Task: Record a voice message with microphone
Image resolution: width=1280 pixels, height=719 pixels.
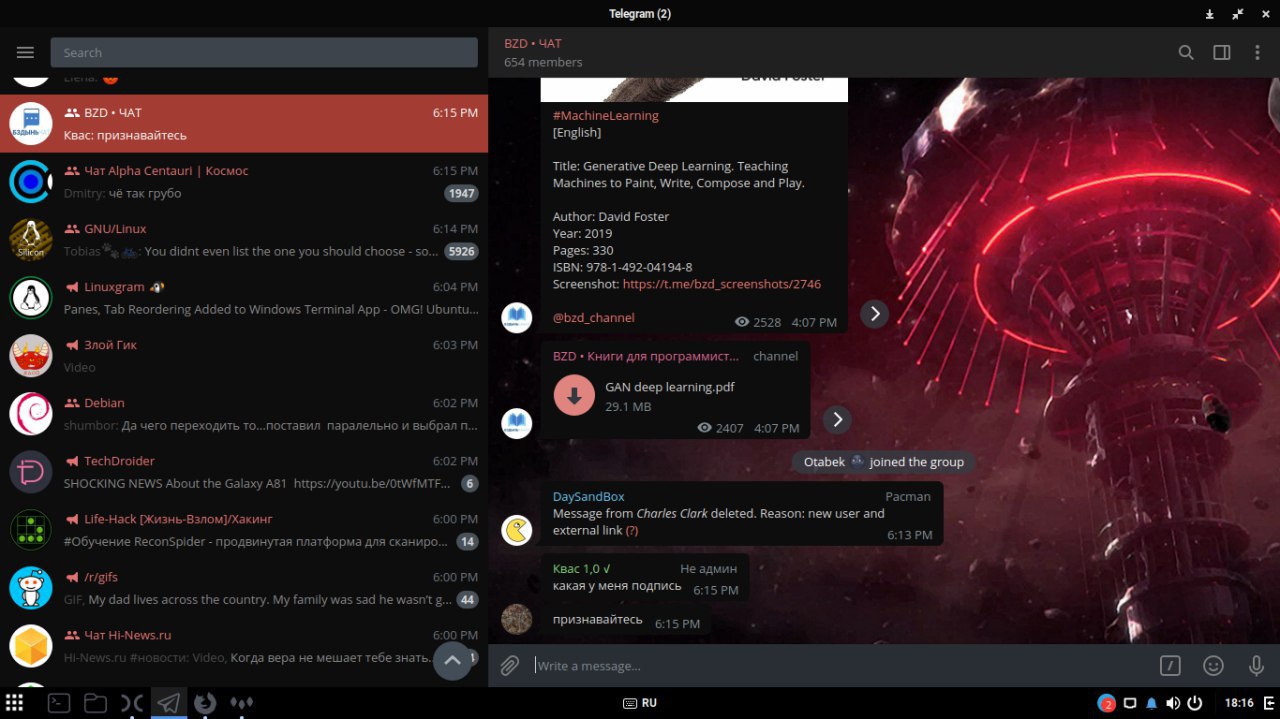Action: tap(1256, 666)
